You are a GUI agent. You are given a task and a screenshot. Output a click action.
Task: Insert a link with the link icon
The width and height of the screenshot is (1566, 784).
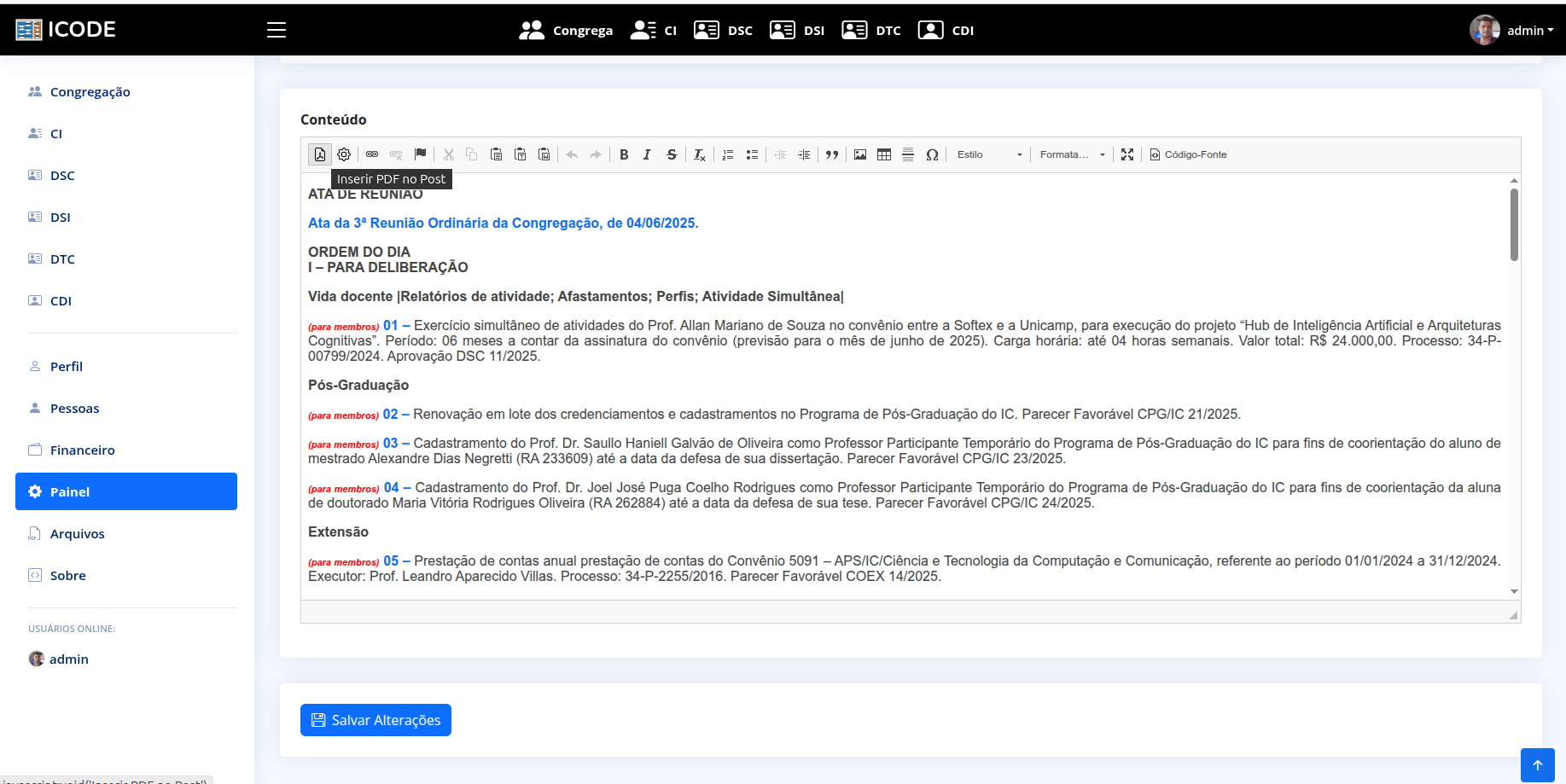372,154
